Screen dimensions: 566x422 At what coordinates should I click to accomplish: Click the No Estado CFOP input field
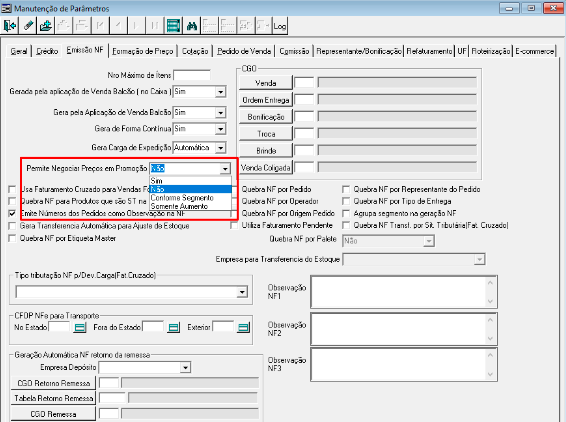pyautogui.click(x=59, y=327)
